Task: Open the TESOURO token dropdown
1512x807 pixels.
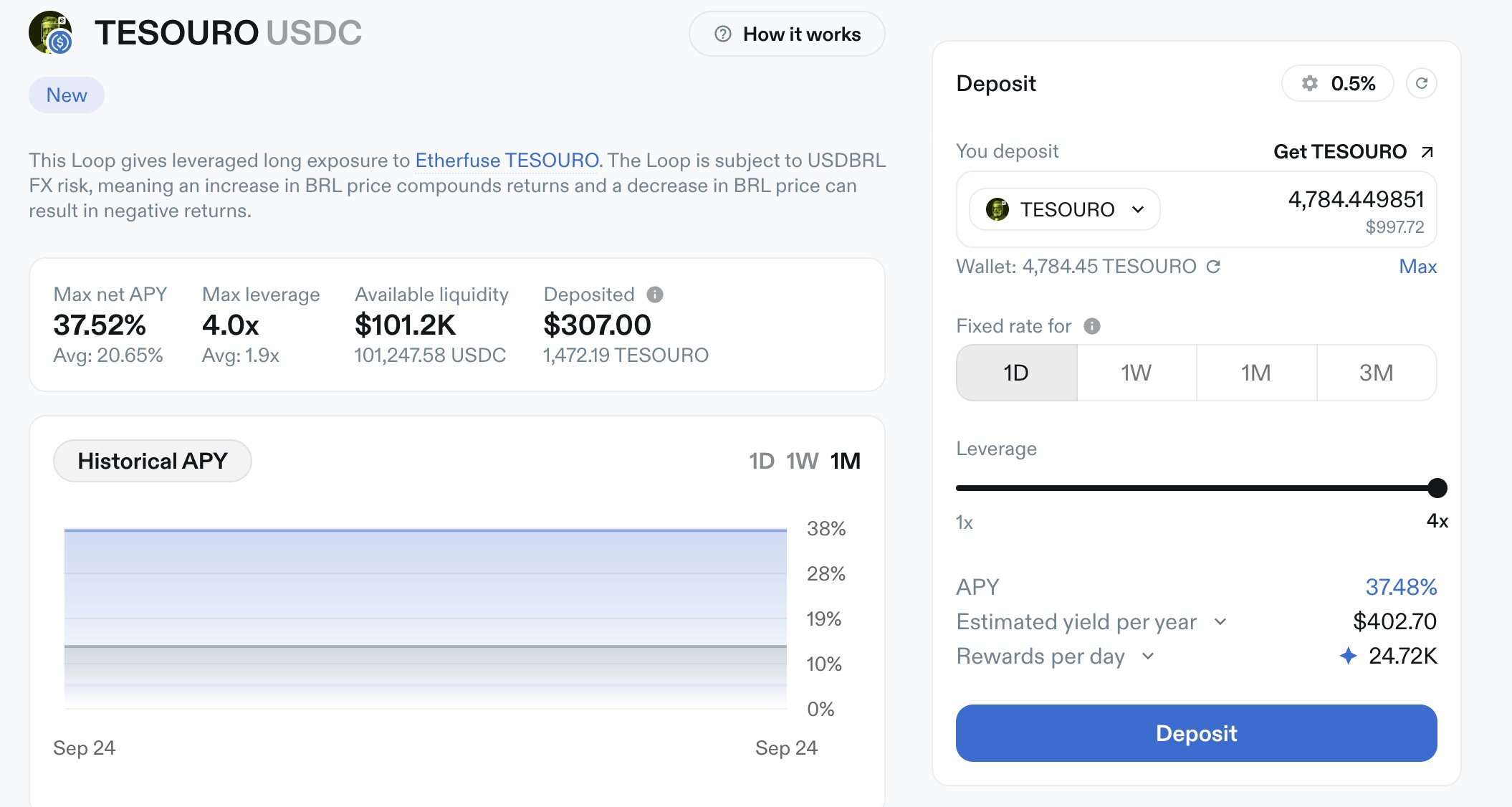Action: (1065, 209)
